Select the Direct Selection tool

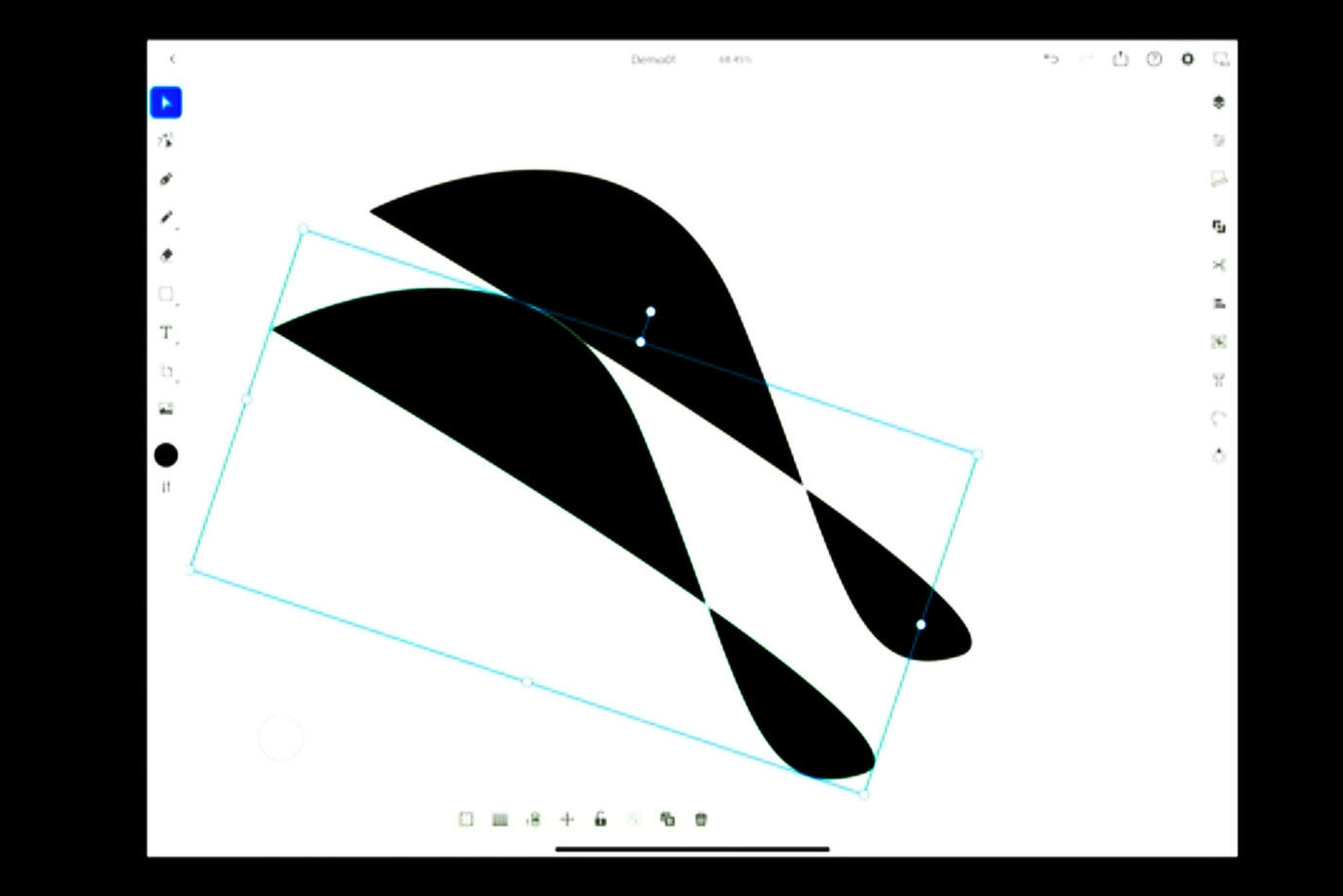[165, 140]
